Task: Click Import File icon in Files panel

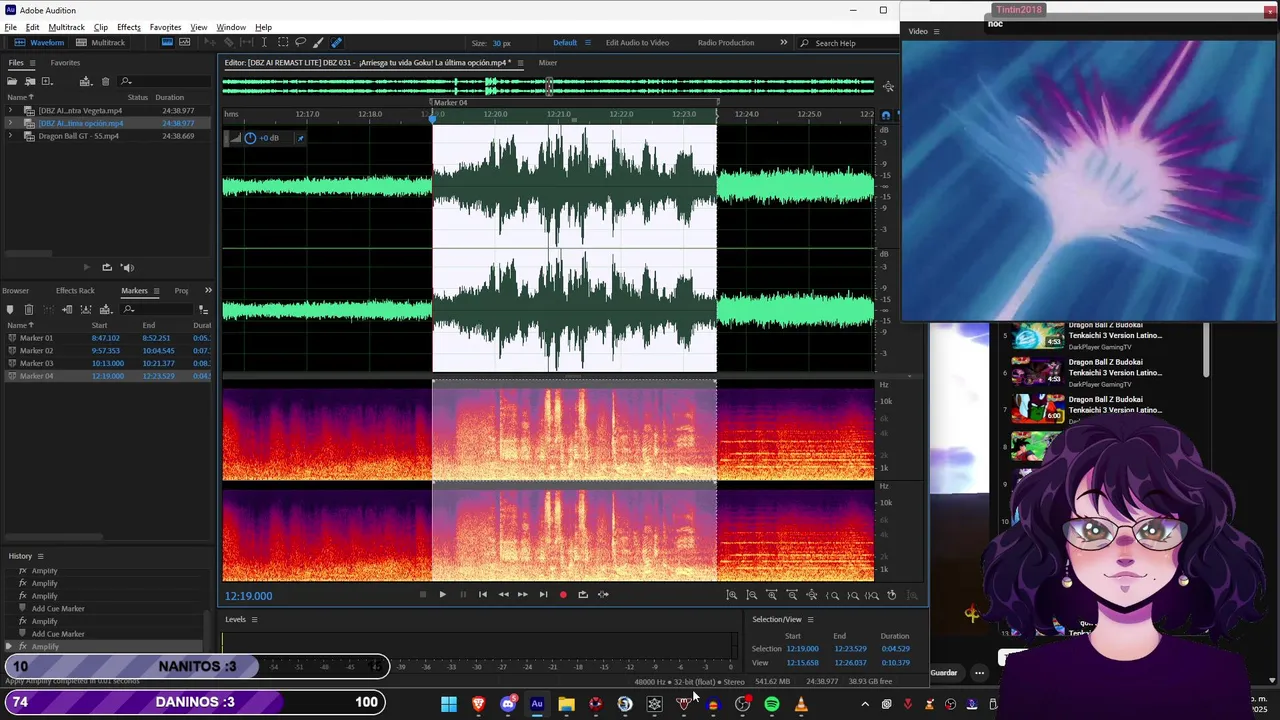Action: (x=30, y=81)
